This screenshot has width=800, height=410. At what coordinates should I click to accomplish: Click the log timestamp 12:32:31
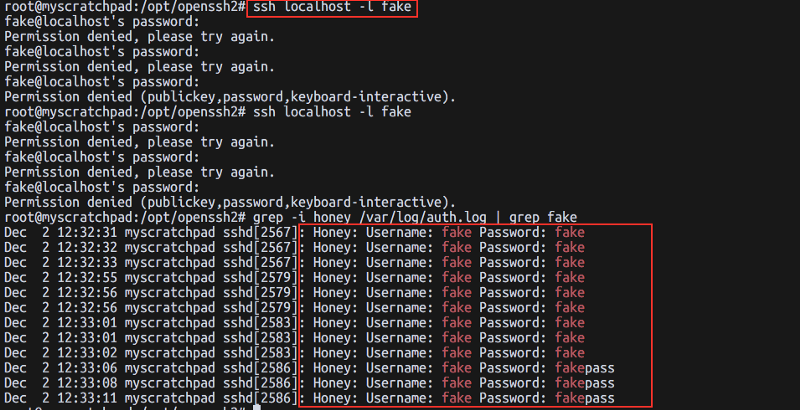pyautogui.click(x=83, y=232)
